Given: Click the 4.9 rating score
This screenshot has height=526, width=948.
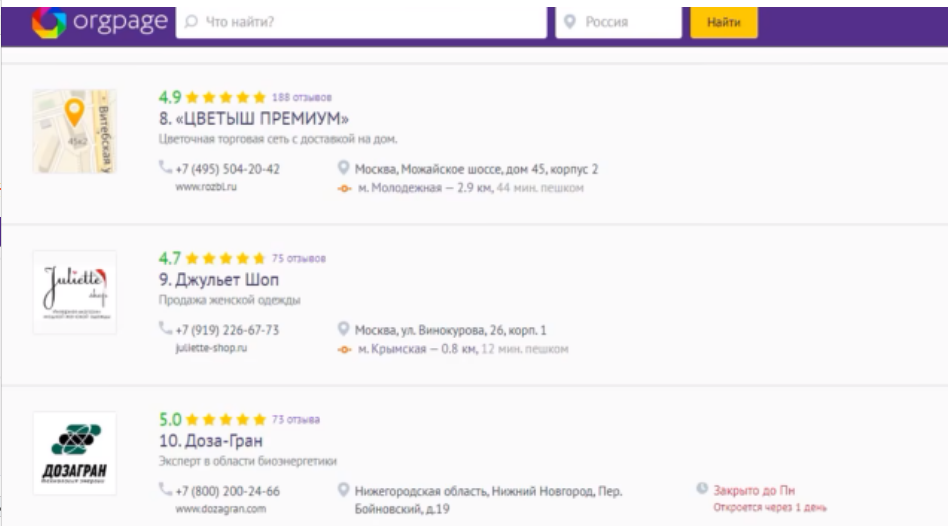Looking at the screenshot, I should 170,97.
